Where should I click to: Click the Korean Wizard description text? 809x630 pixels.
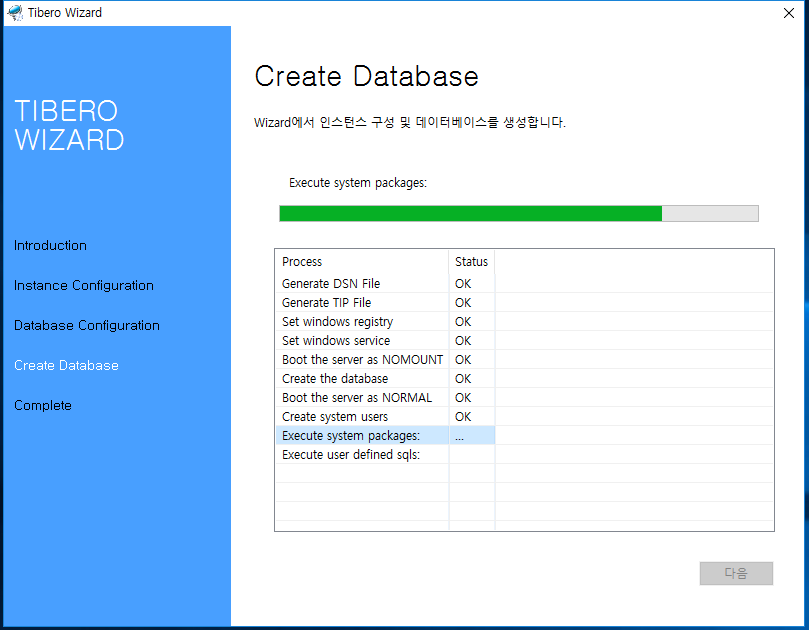(x=410, y=122)
